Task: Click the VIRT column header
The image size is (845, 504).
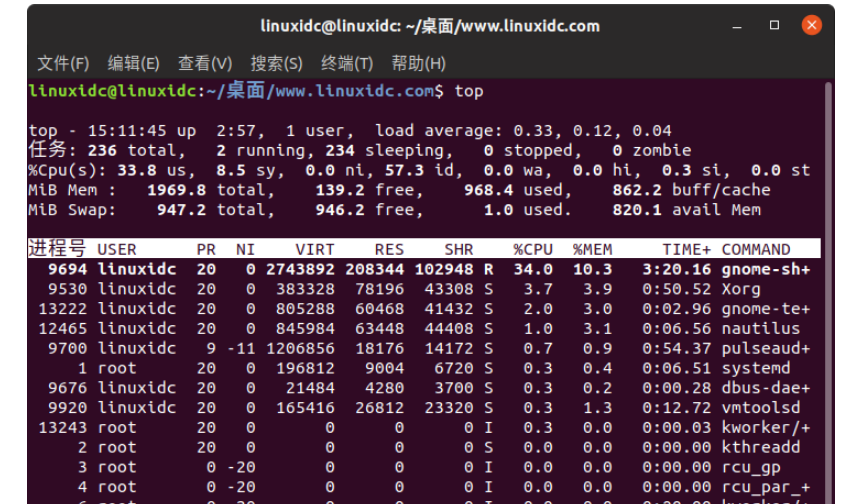Action: pyautogui.click(x=315, y=250)
